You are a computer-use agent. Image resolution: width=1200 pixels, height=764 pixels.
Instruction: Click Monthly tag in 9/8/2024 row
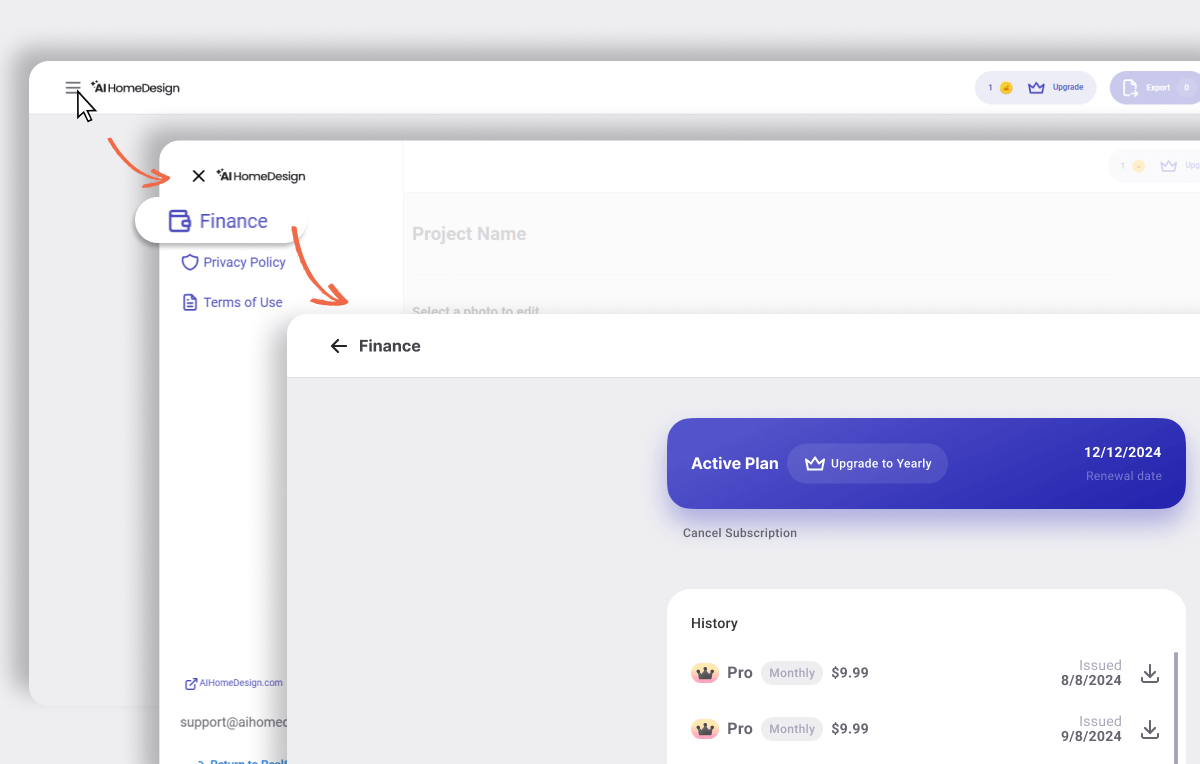click(x=792, y=729)
